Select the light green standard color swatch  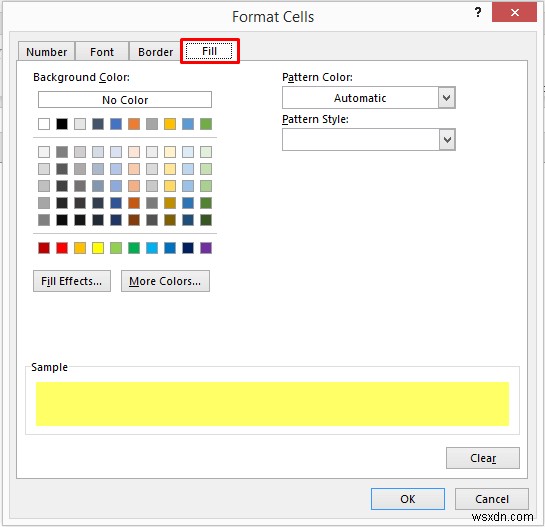[x=116, y=248]
